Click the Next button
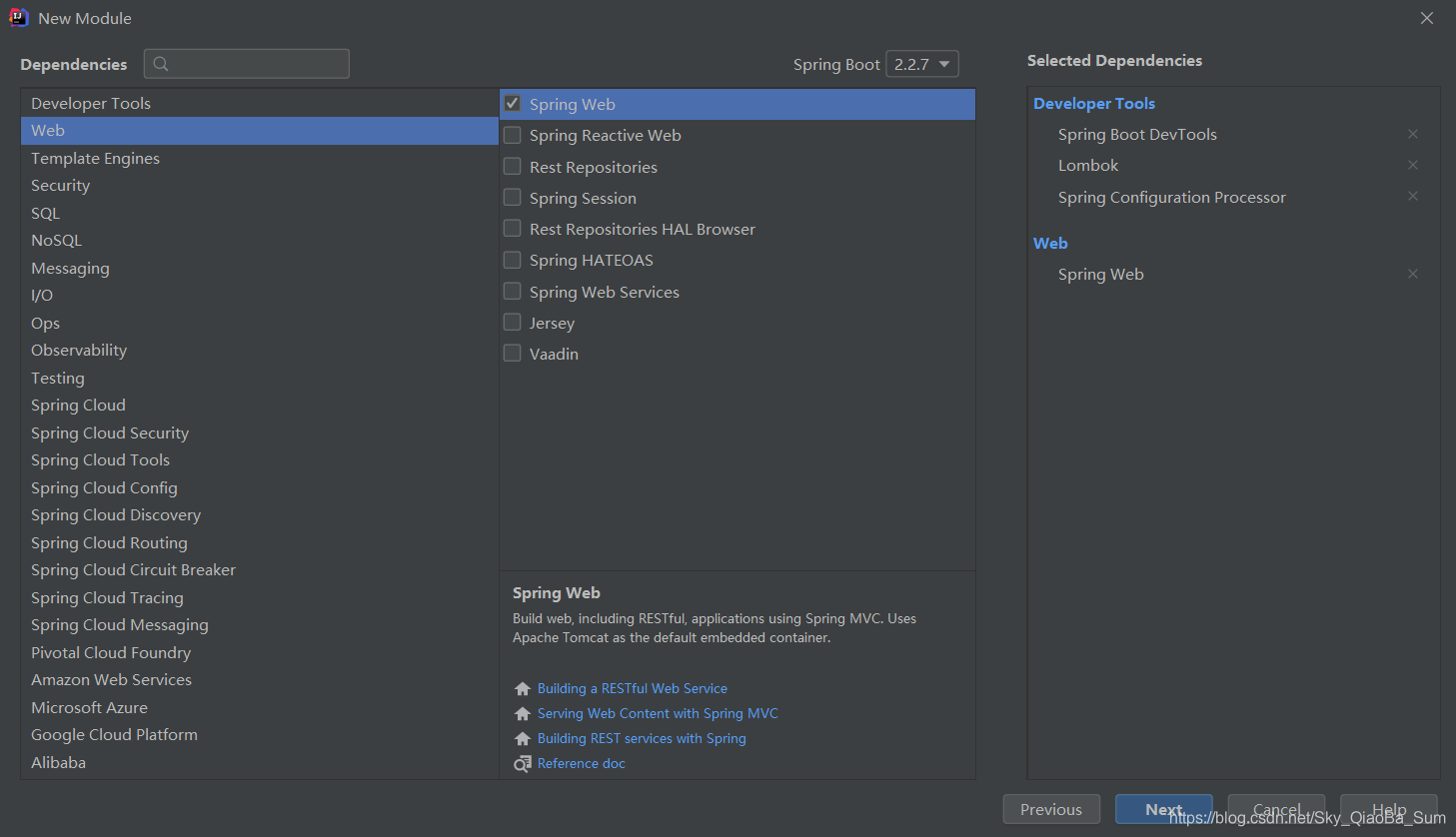Viewport: 1456px width, 837px height. click(1164, 810)
